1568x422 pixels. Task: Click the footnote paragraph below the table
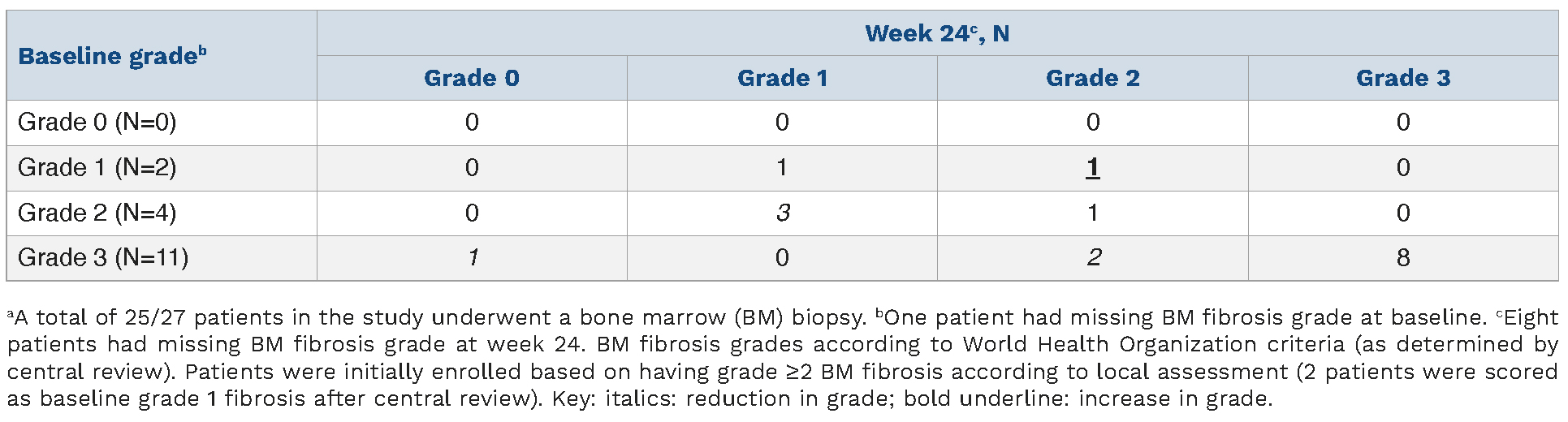tap(783, 358)
